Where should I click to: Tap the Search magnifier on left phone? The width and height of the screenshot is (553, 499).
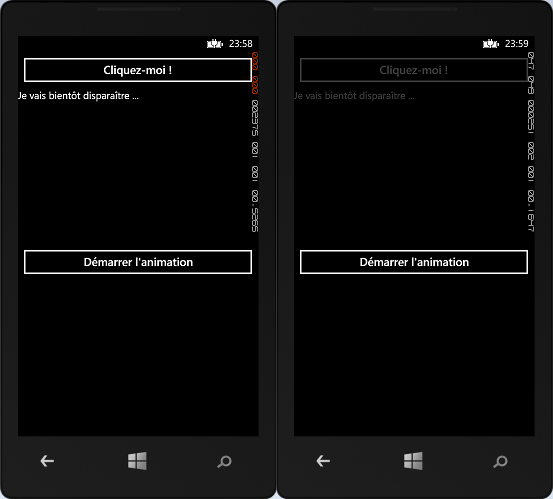pyautogui.click(x=224, y=462)
